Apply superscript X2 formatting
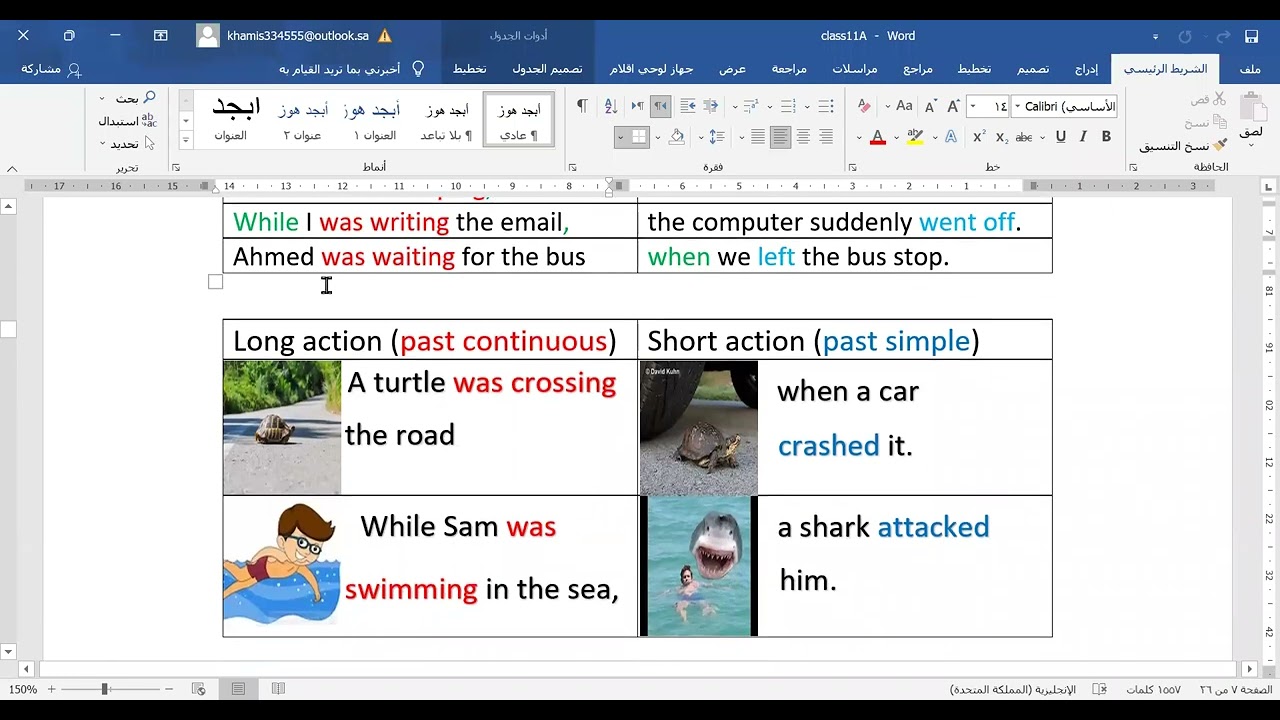Screen dimensions: 1280x720 click(x=979, y=137)
